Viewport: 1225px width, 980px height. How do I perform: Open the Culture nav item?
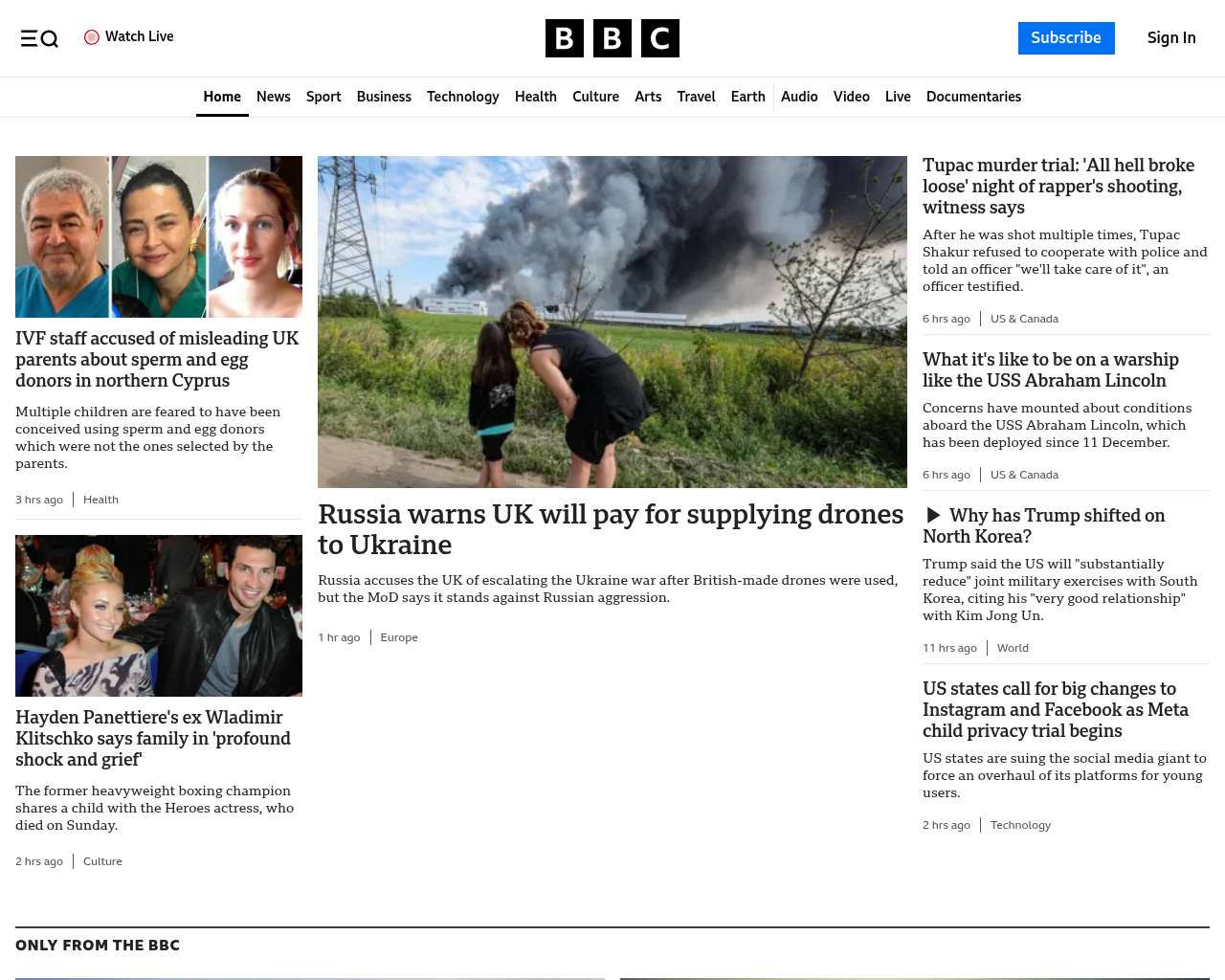coord(595,97)
